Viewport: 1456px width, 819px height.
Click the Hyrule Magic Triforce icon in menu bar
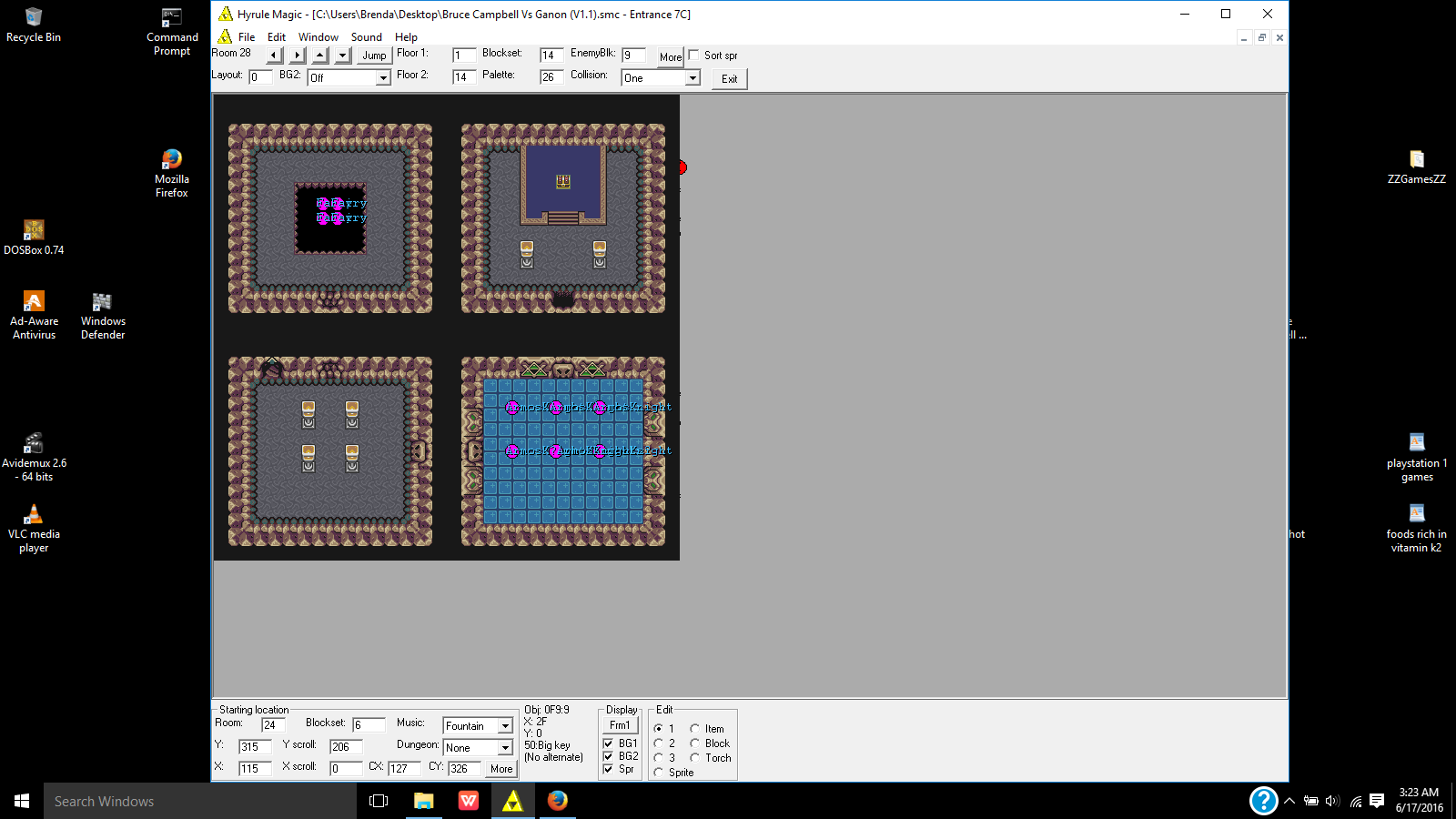point(225,36)
